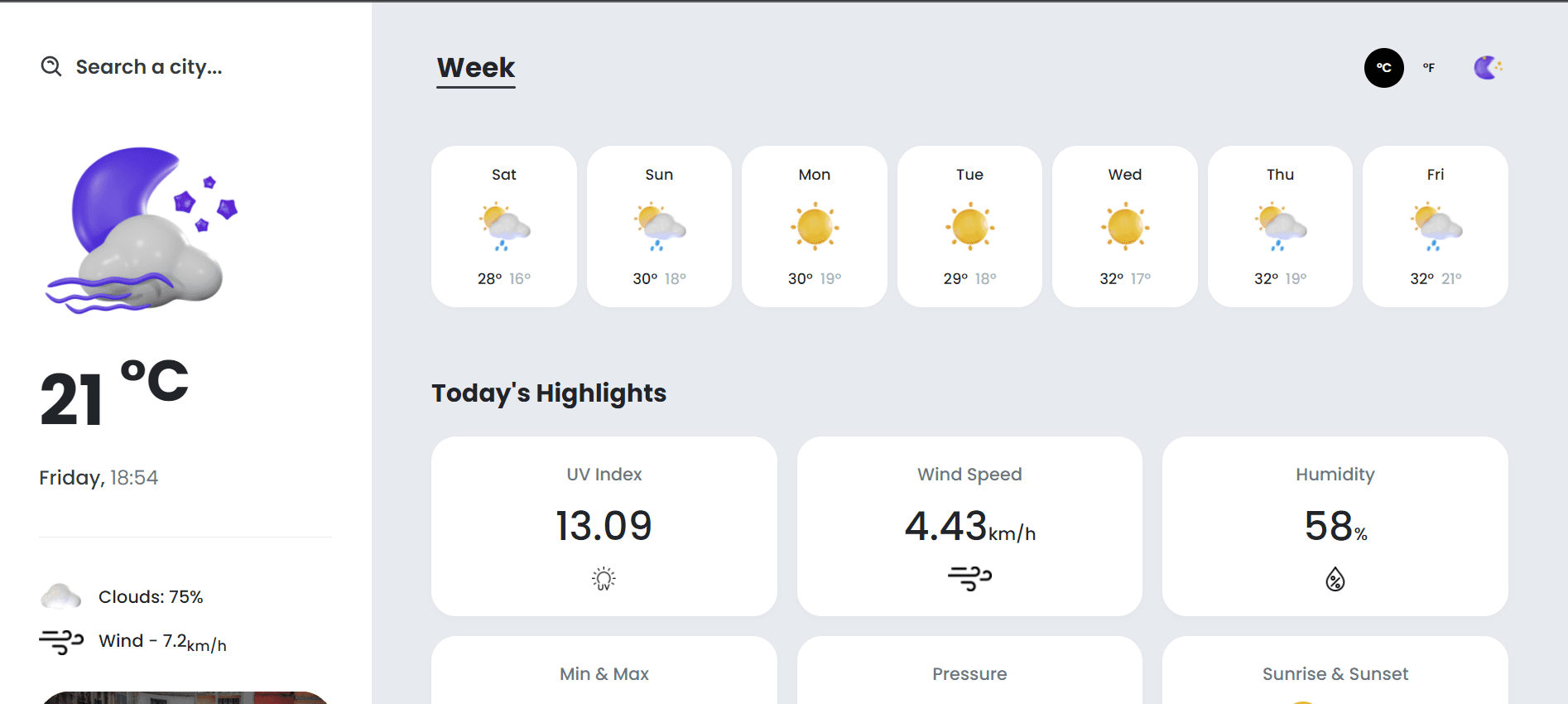Image resolution: width=1568 pixels, height=704 pixels.
Task: Select the Week tab
Action: click(476, 68)
